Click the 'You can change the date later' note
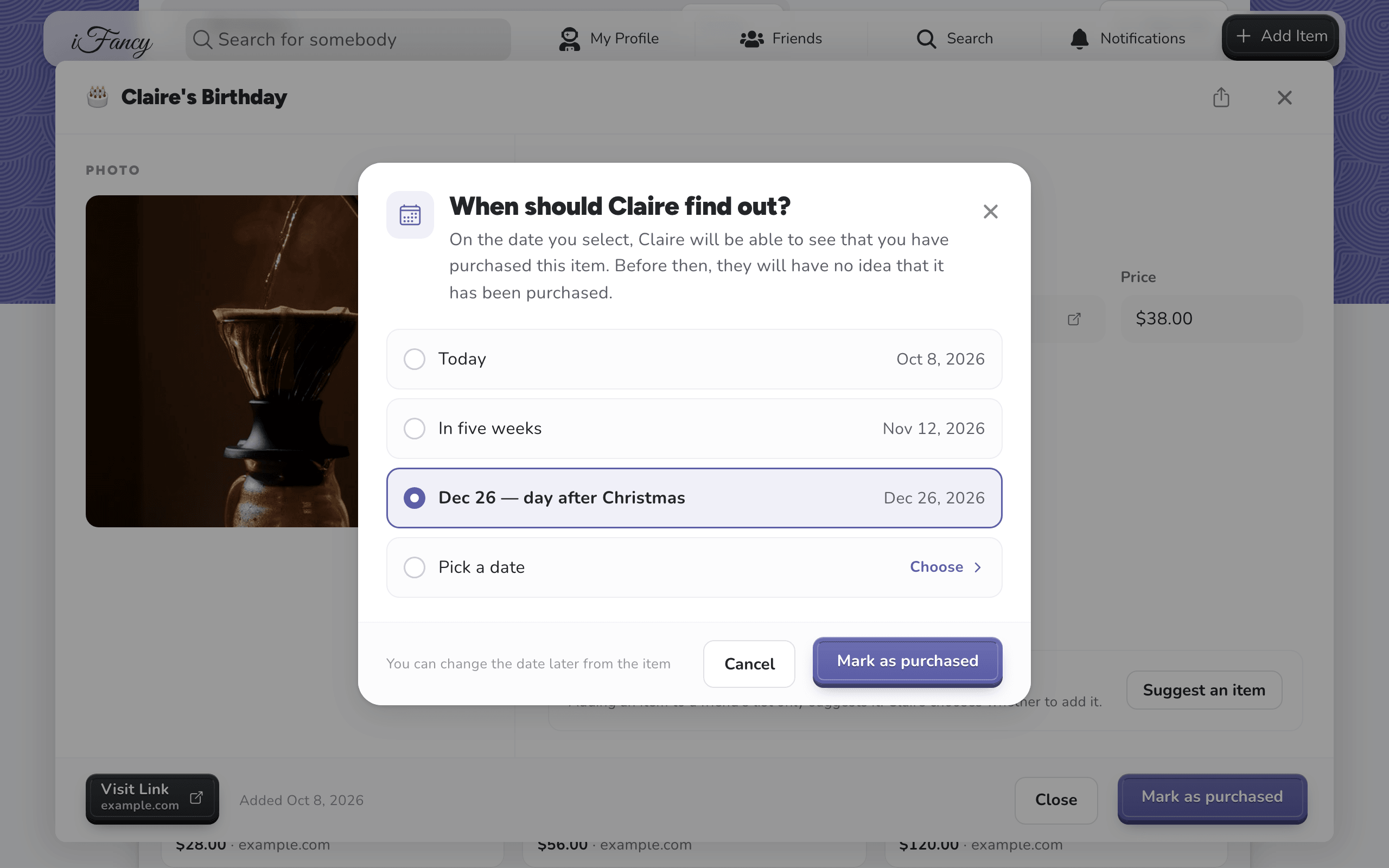This screenshot has width=1389, height=868. pos(528,663)
